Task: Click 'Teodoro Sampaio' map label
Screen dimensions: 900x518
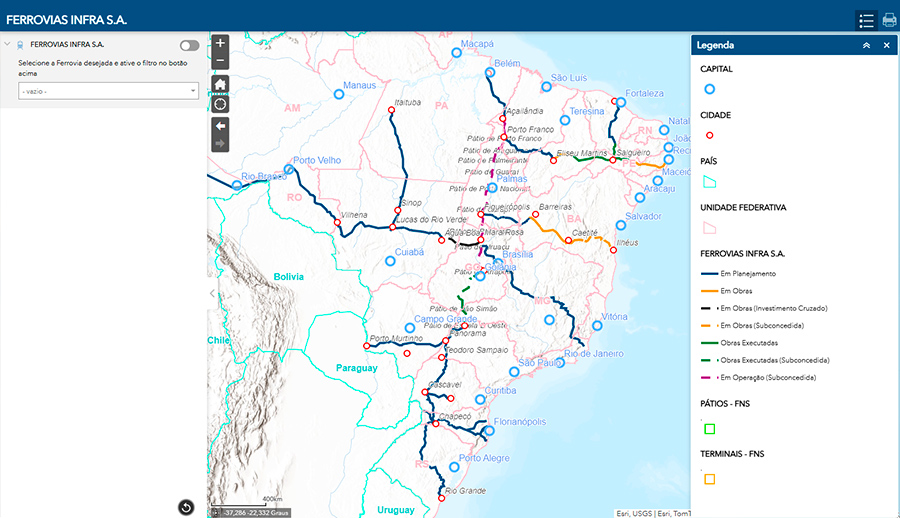Action: pos(477,350)
